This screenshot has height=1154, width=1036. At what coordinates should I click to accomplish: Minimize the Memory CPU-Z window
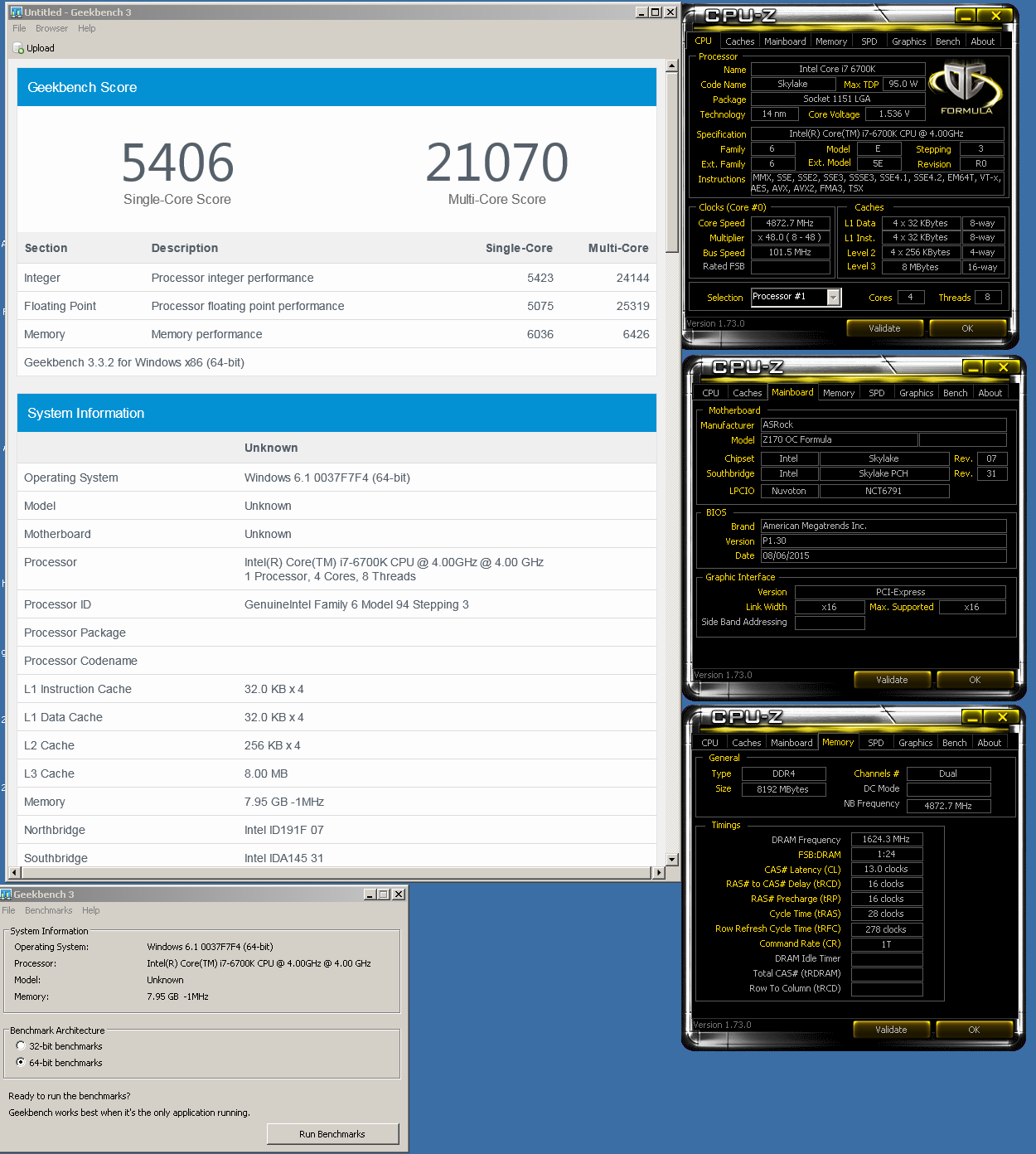click(x=972, y=717)
